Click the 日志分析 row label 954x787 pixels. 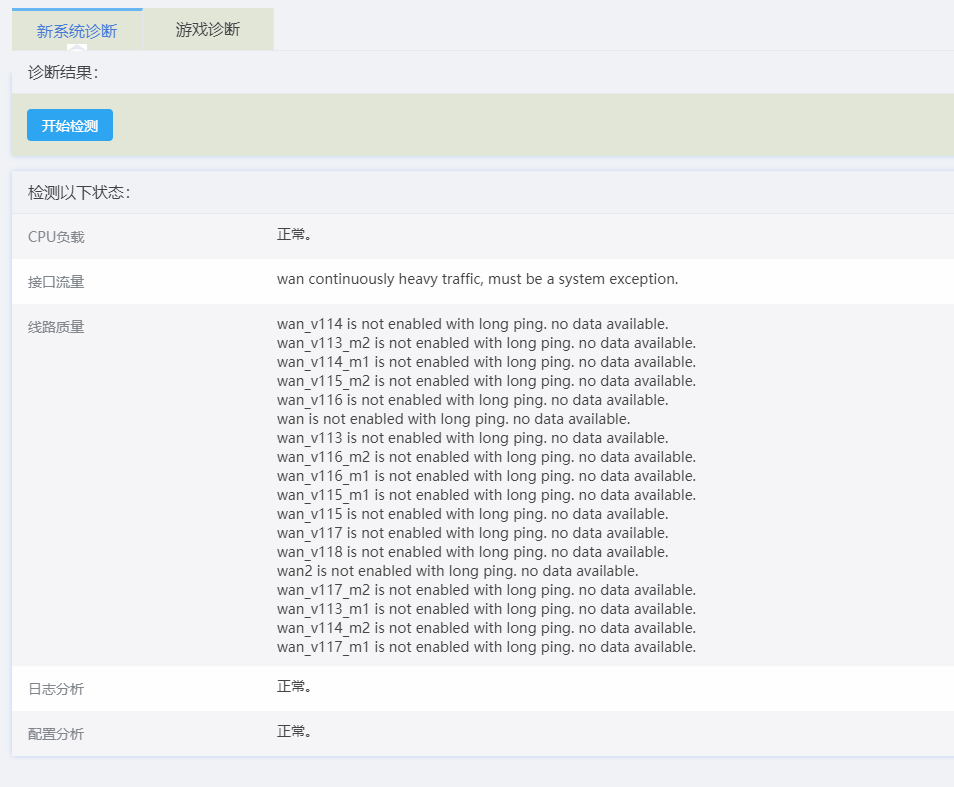56,689
